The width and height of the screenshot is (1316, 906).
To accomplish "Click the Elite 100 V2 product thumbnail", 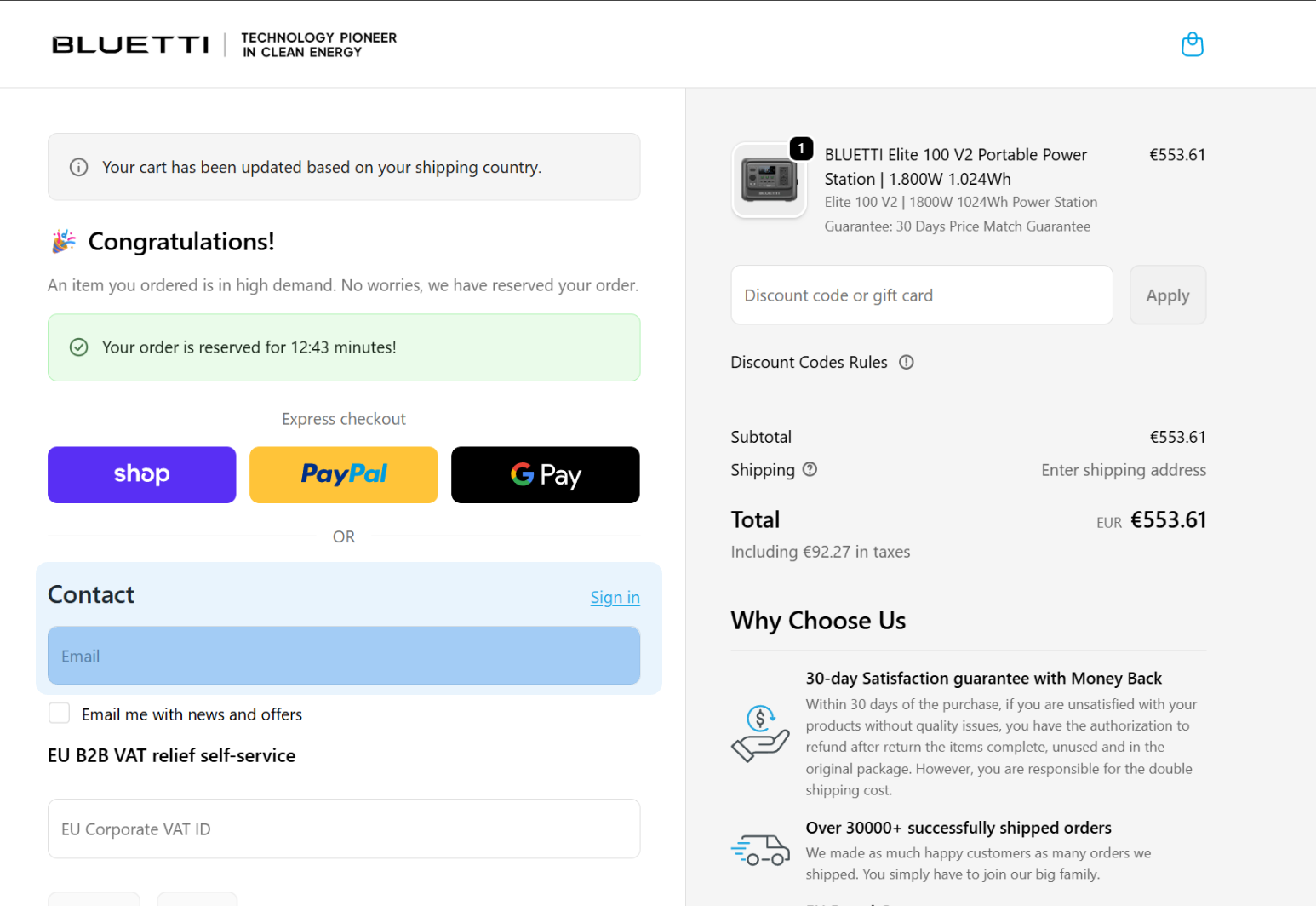I will pyautogui.click(x=769, y=181).
